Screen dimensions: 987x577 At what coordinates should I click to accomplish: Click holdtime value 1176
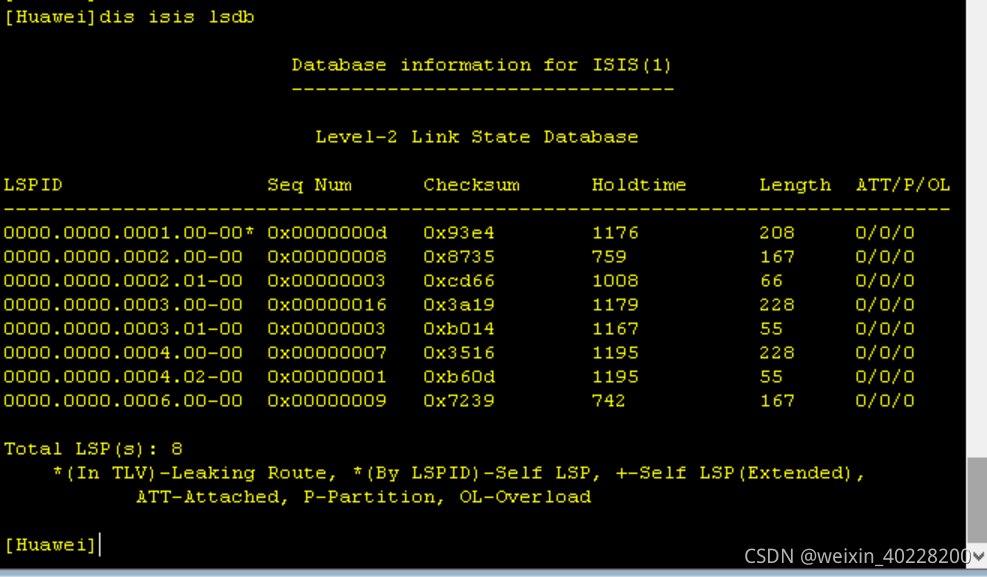pyautogui.click(x=615, y=233)
